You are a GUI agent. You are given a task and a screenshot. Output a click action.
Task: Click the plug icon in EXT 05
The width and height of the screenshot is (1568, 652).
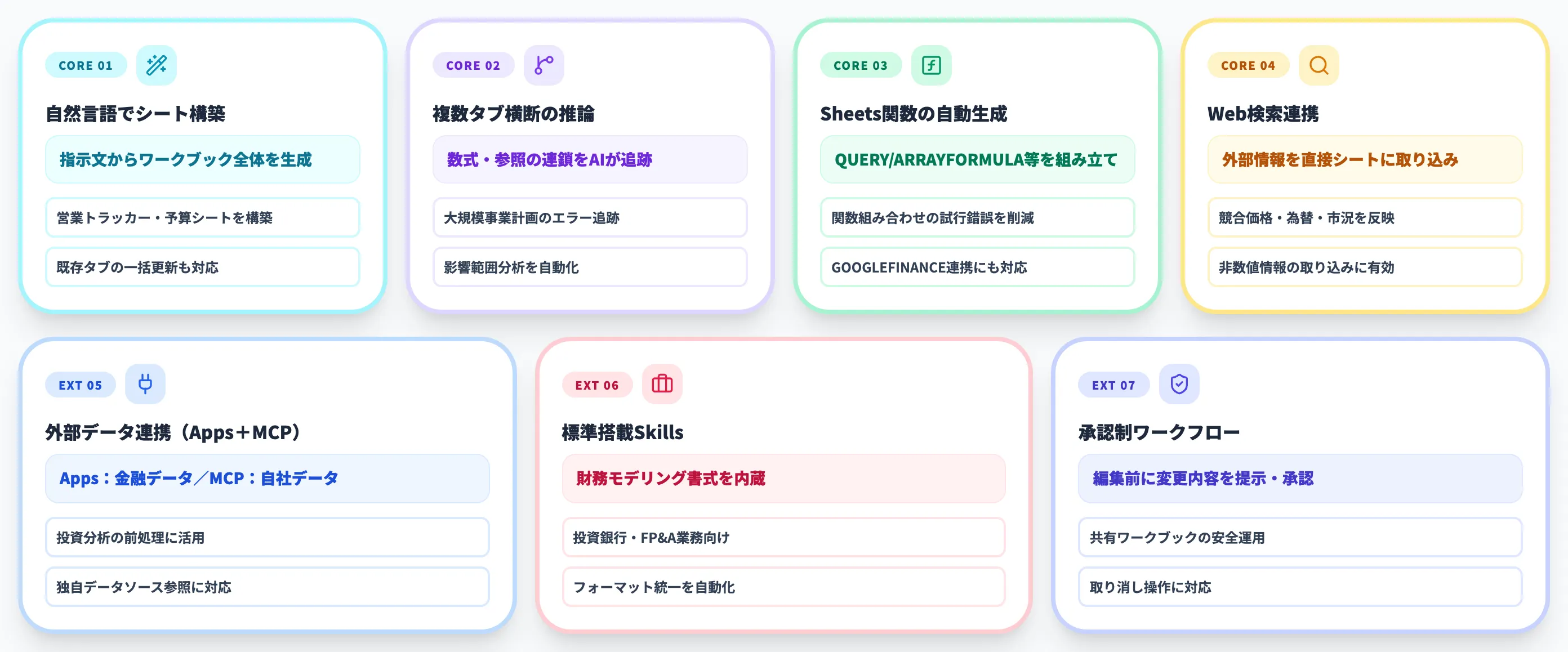(x=145, y=384)
